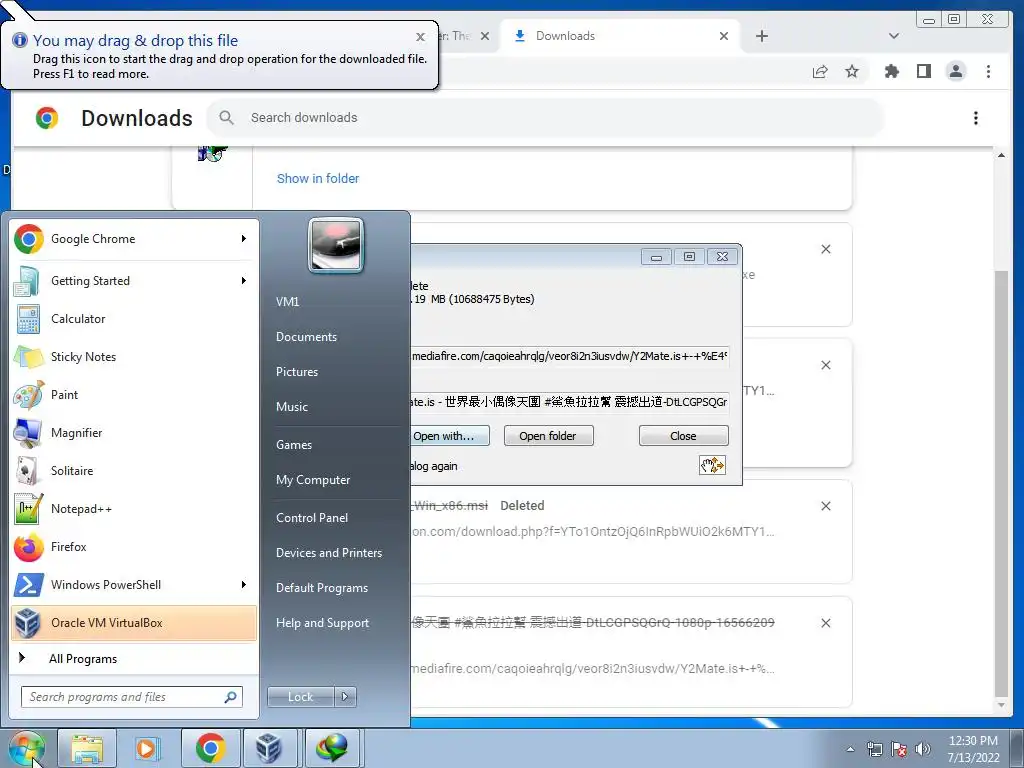Expand Google Chrome jump list arrow
The image size is (1024, 768).
pyautogui.click(x=244, y=239)
